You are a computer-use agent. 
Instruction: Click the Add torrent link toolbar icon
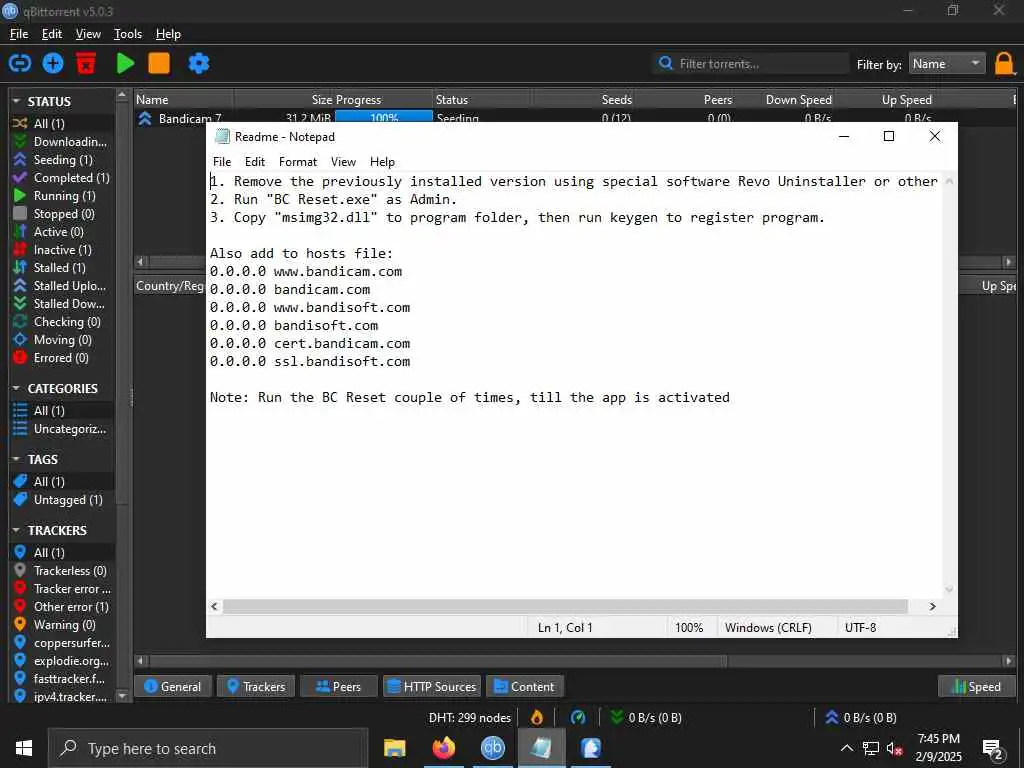tap(20, 63)
